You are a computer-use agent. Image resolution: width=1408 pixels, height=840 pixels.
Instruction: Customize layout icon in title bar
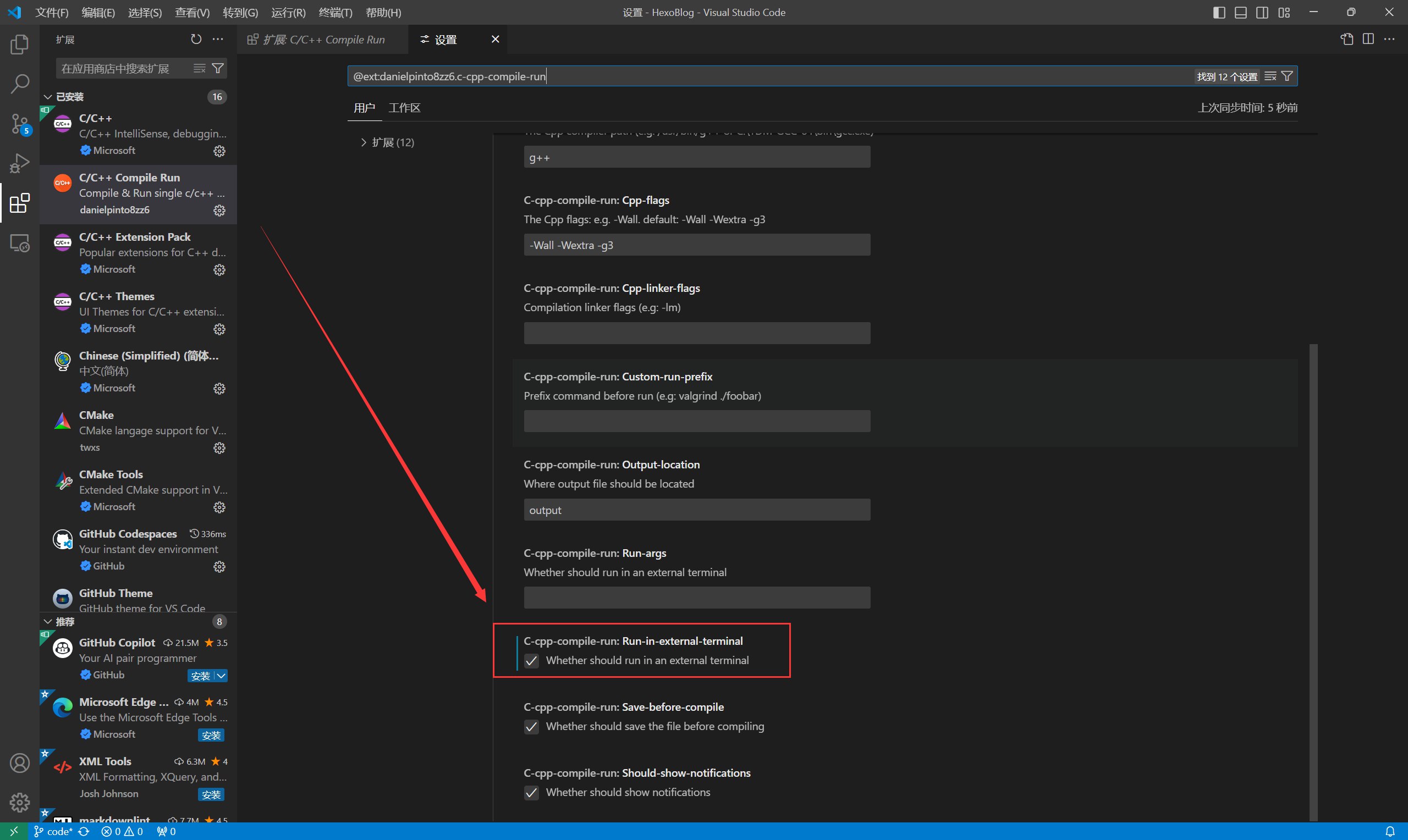[1284, 13]
